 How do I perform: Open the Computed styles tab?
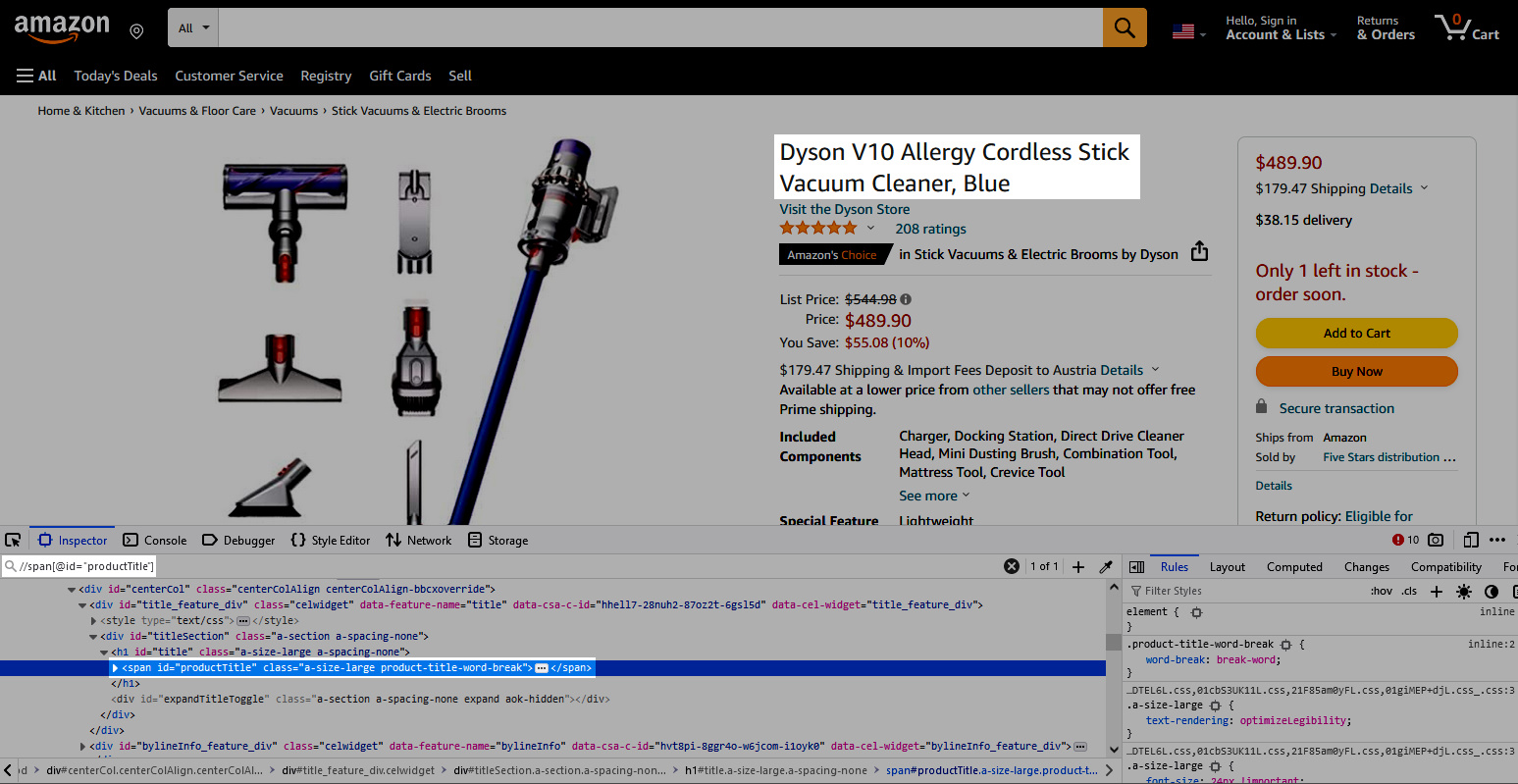(1294, 567)
